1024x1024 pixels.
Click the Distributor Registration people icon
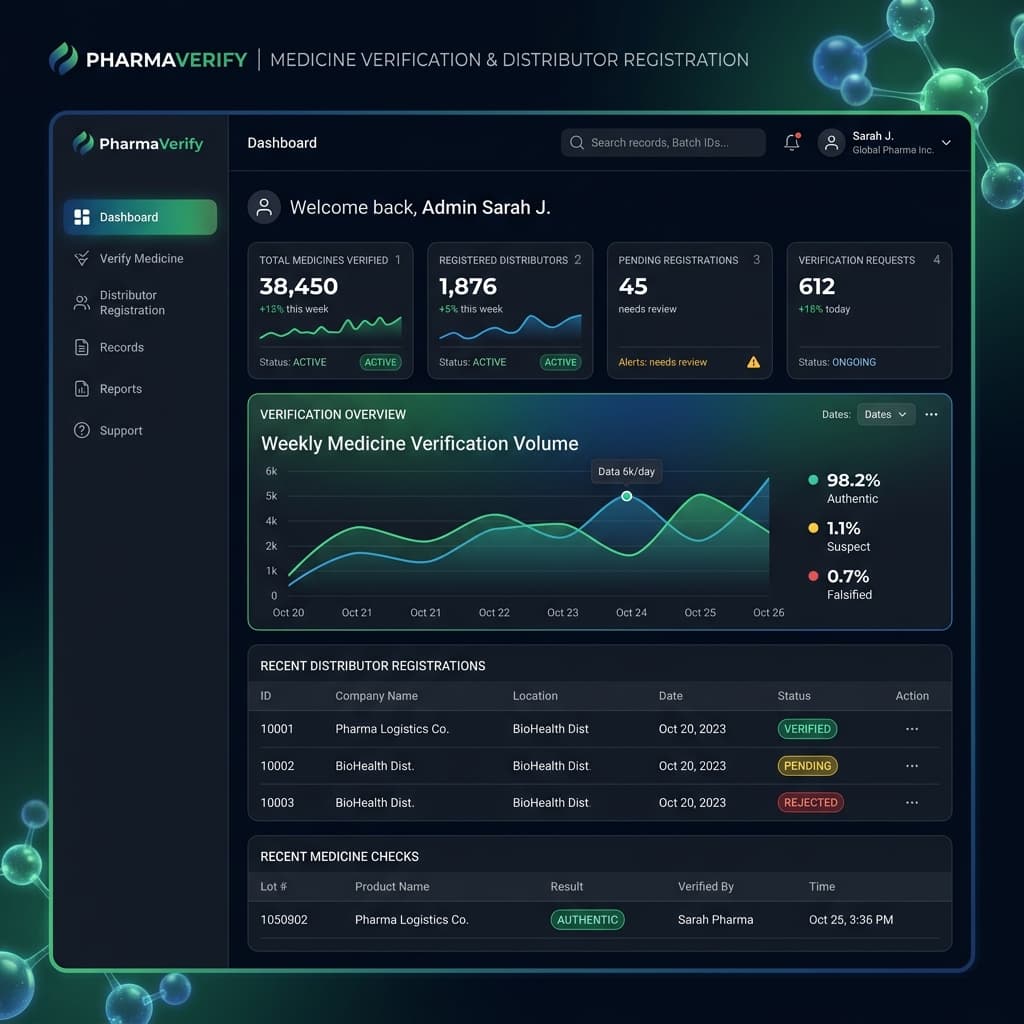[x=82, y=303]
